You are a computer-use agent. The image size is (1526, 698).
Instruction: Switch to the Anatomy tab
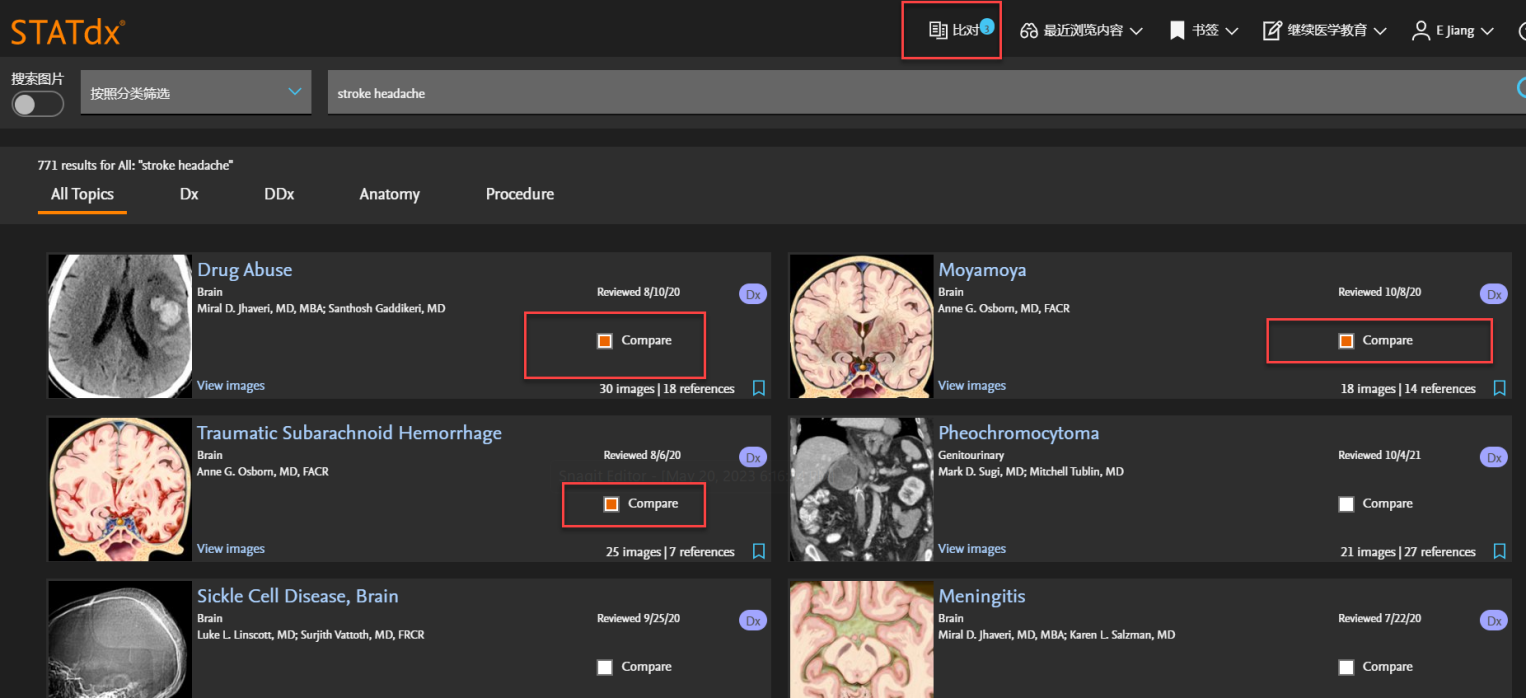(x=389, y=194)
